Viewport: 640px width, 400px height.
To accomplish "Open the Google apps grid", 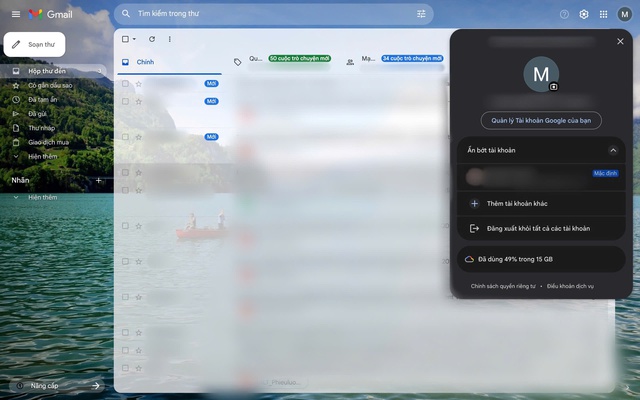I will 603,14.
